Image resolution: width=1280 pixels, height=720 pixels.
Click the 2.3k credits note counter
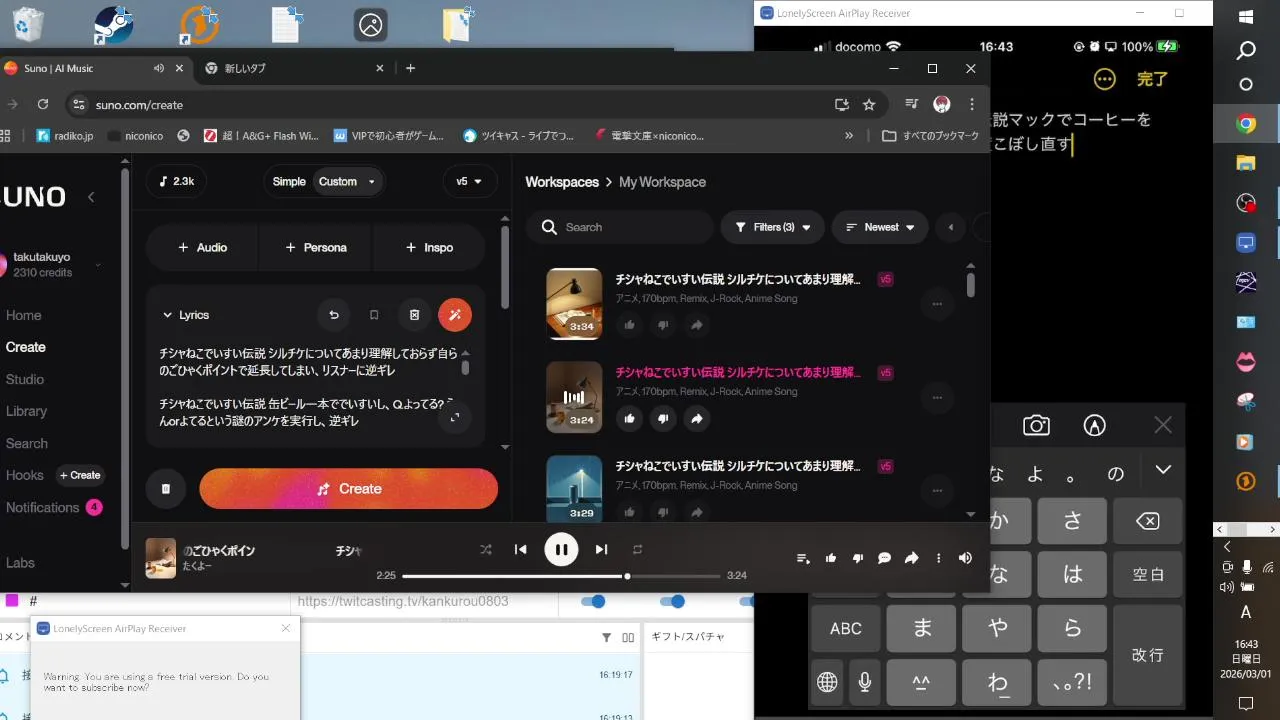[176, 181]
